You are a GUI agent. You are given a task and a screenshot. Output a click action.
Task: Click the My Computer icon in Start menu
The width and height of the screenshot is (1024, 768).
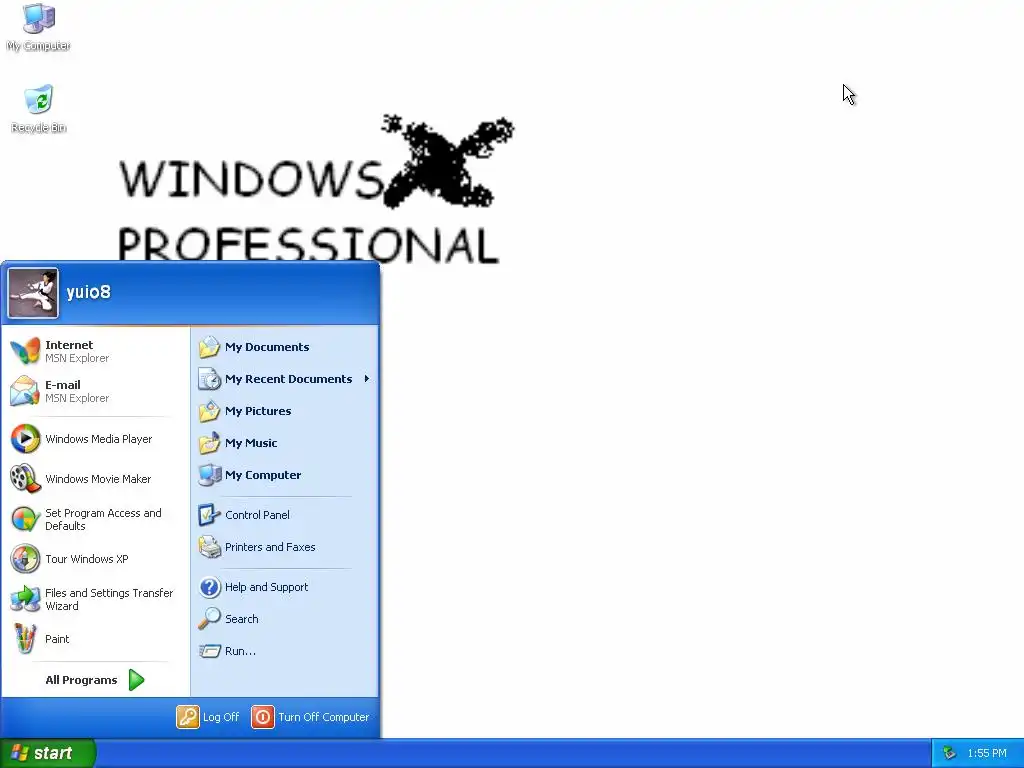pos(210,475)
